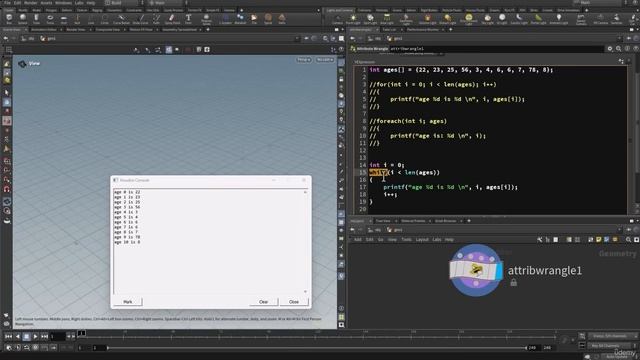Screen dimensions: 640x360
Task: Add a Point Light from shelf
Action: tap(353, 19)
